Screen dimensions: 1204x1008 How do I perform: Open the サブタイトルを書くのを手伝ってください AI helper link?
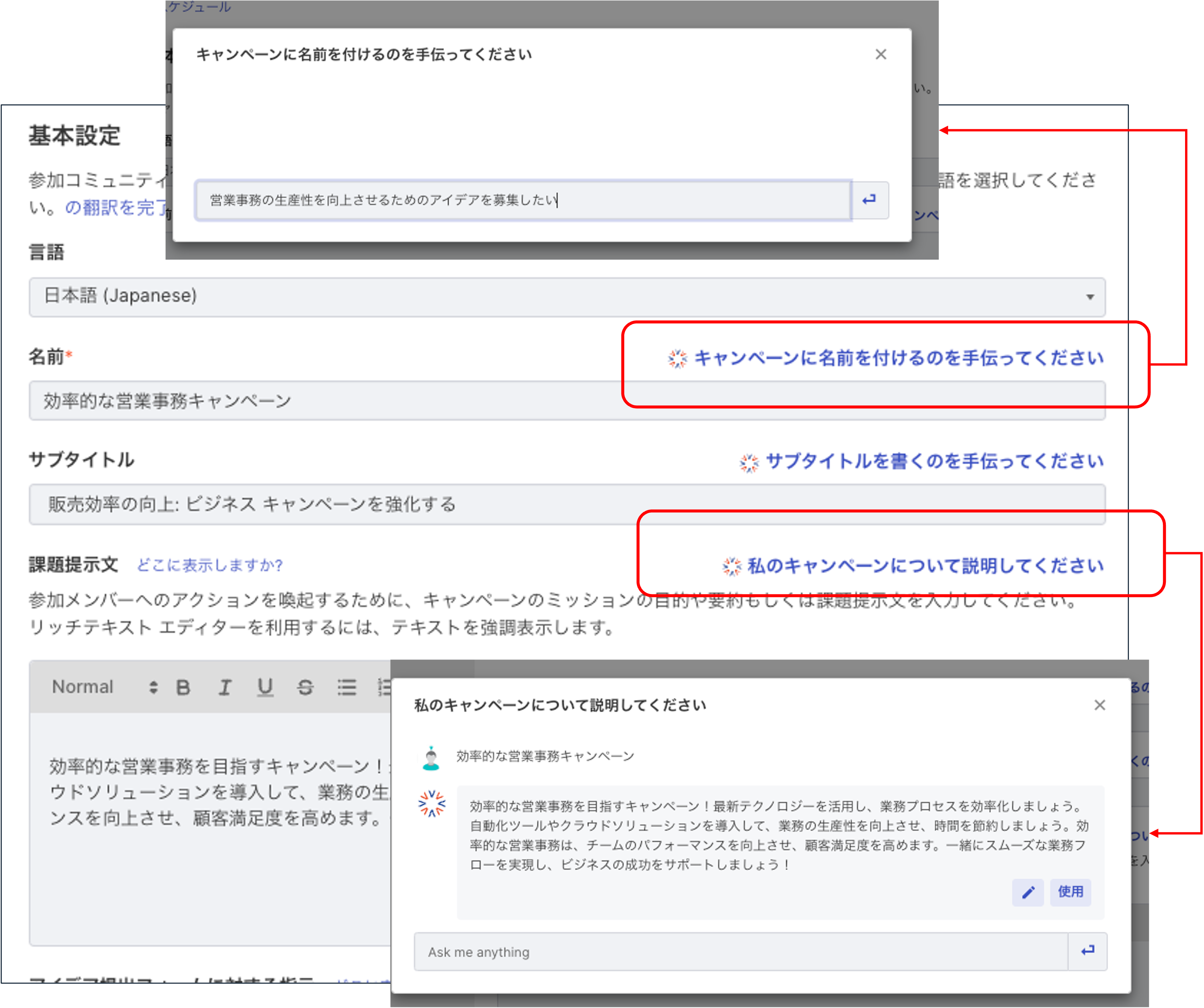pyautogui.click(x=922, y=461)
